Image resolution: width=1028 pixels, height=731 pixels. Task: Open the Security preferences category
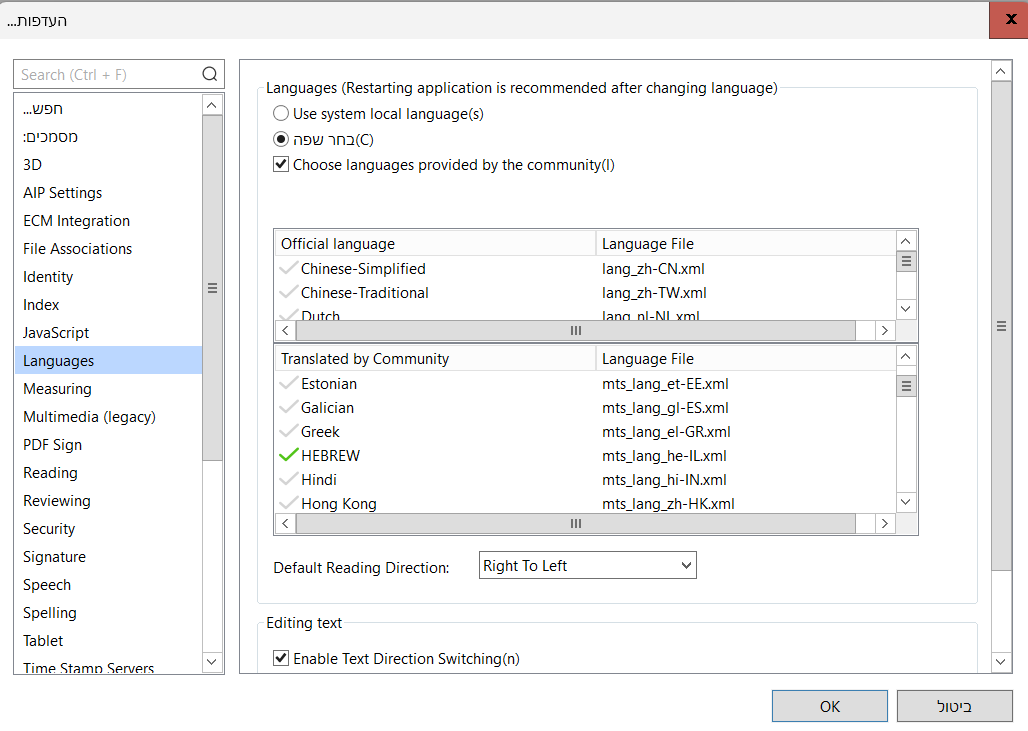pos(49,529)
